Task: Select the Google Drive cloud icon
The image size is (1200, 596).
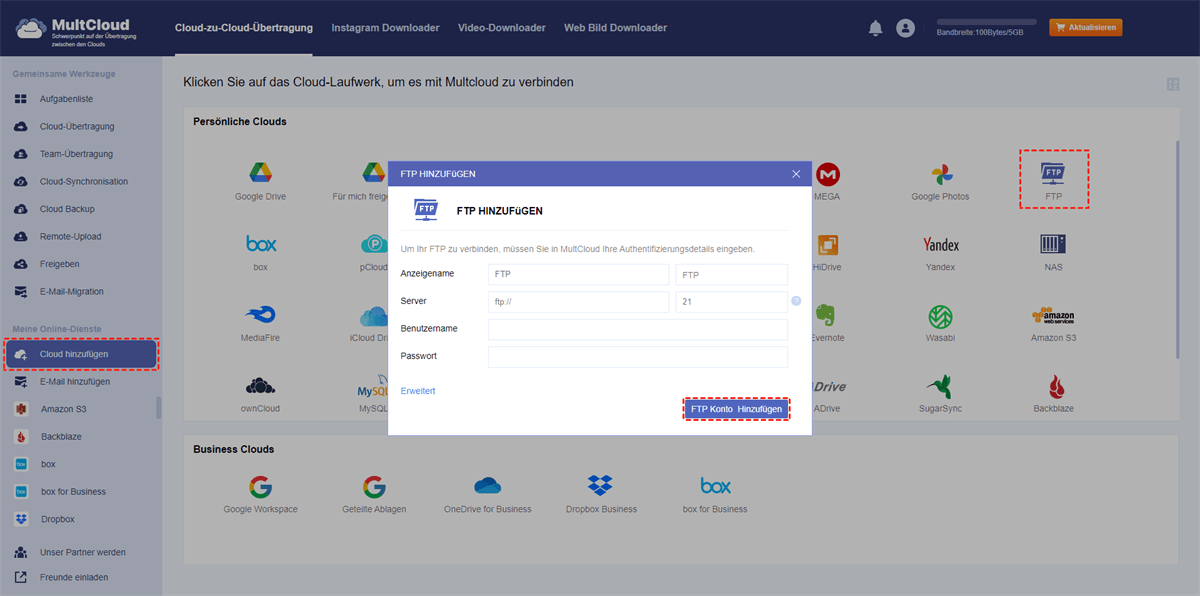Action: click(x=260, y=172)
